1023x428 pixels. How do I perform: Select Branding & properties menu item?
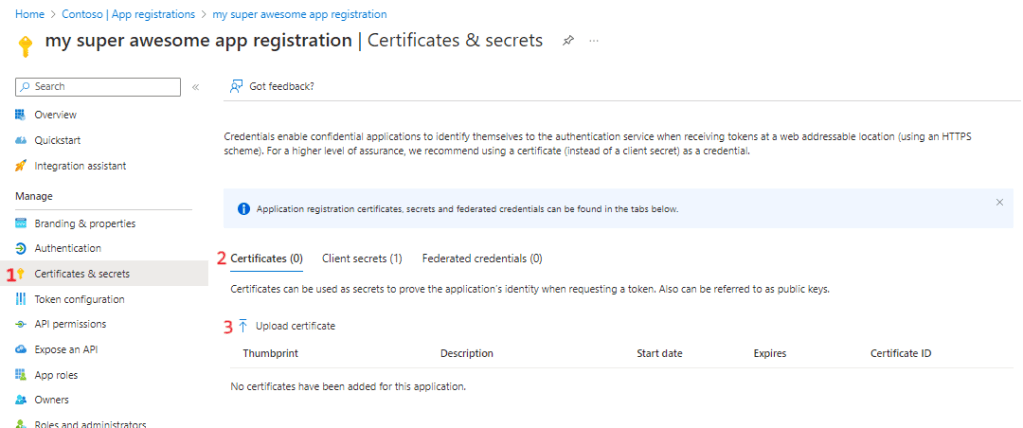pyautogui.click(x=84, y=223)
